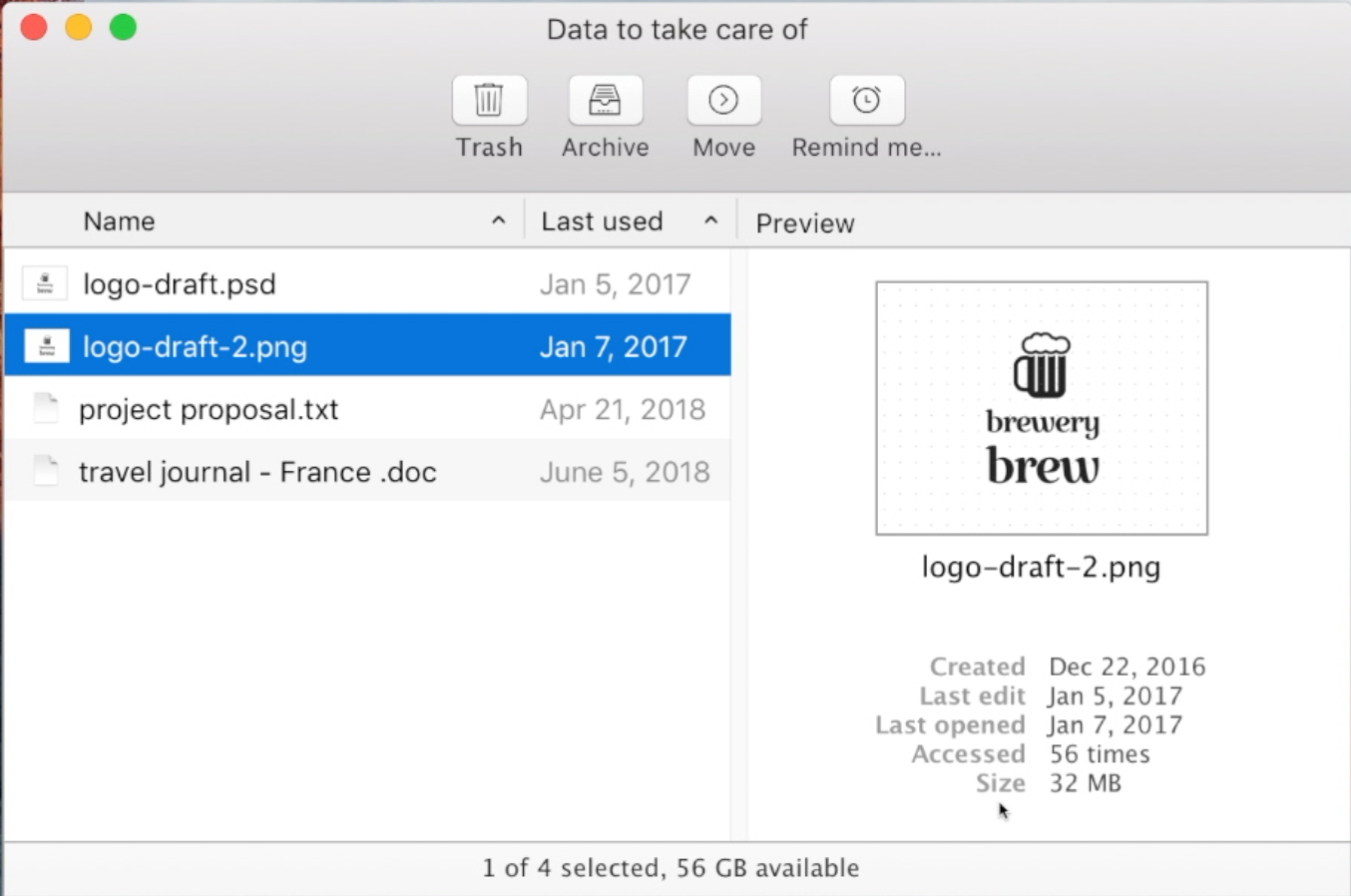Click the Last edit value Jan 5, 2017
Screen dimensions: 1351x896
tap(1115, 695)
